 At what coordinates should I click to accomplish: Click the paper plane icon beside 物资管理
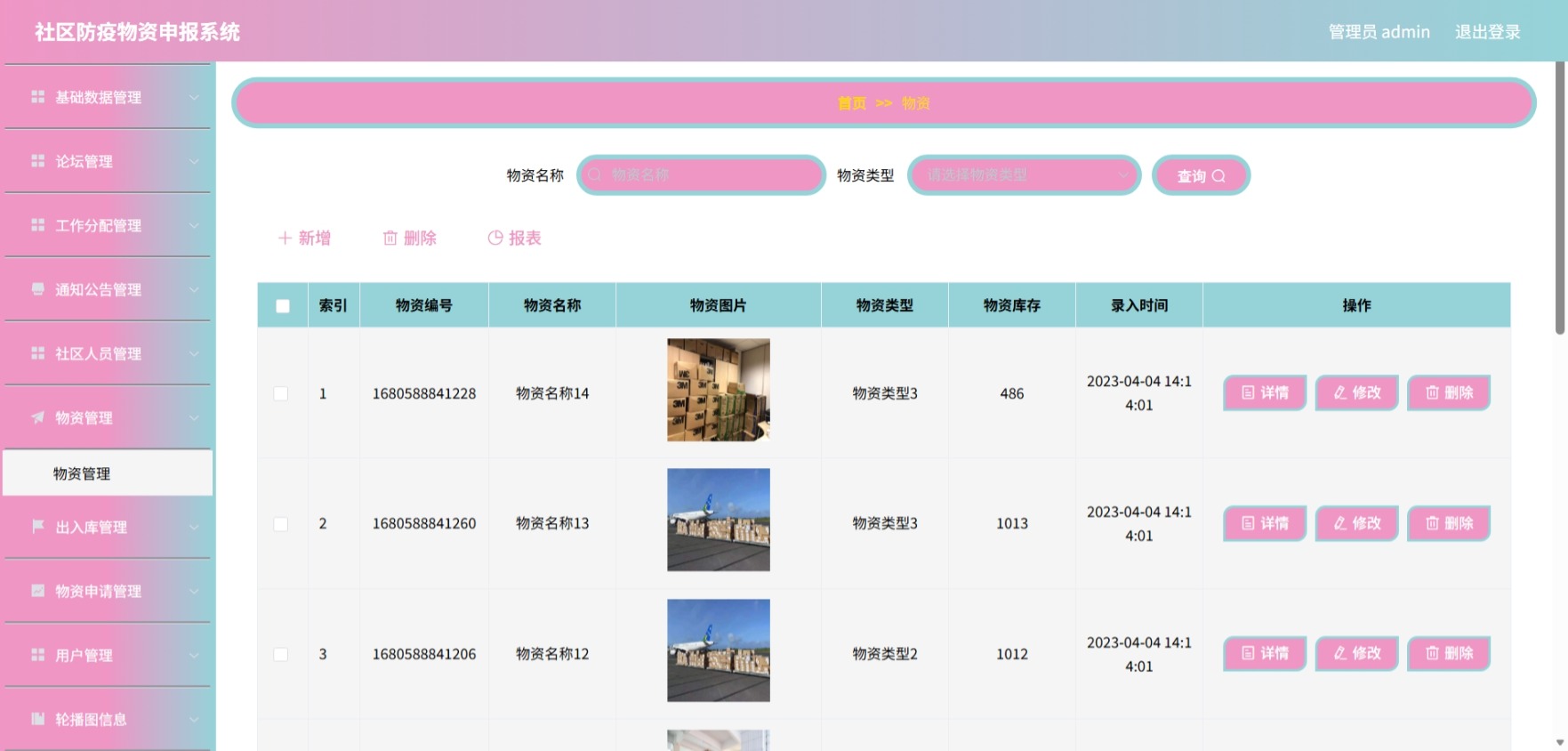coord(37,417)
